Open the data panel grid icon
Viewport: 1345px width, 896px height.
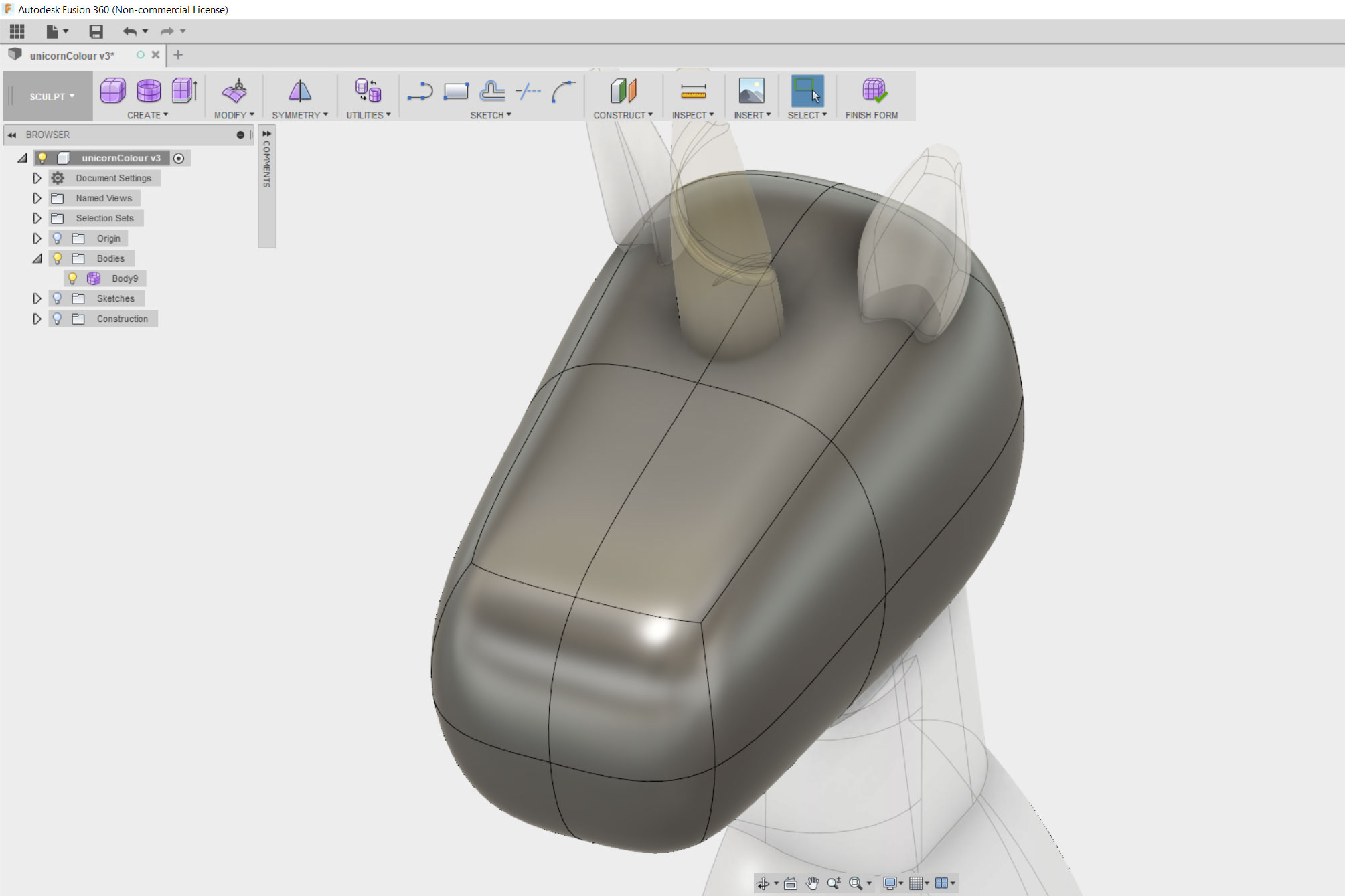point(17,31)
